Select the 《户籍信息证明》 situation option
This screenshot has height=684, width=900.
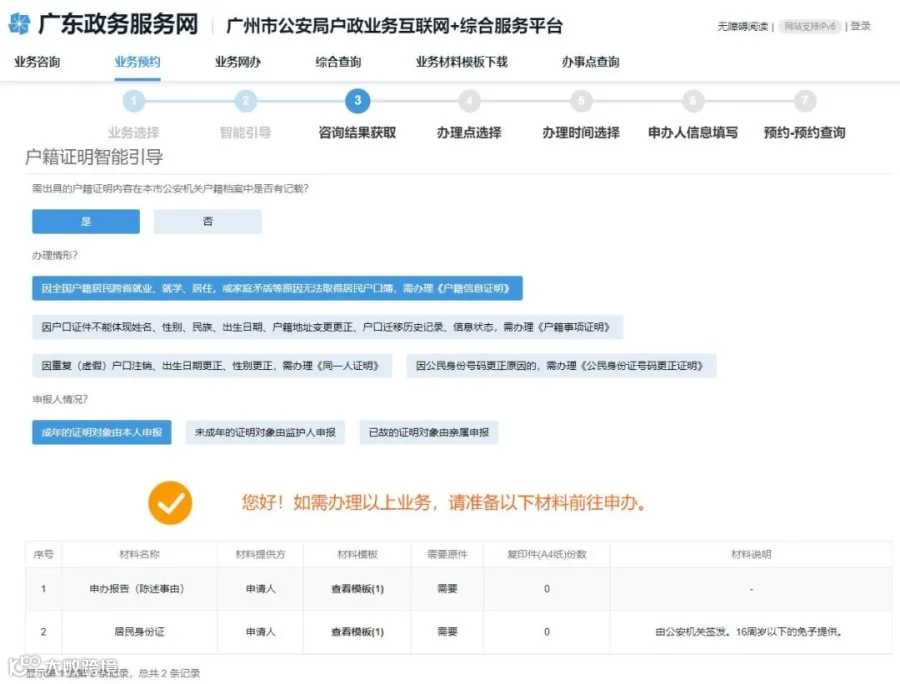pyautogui.click(x=277, y=288)
